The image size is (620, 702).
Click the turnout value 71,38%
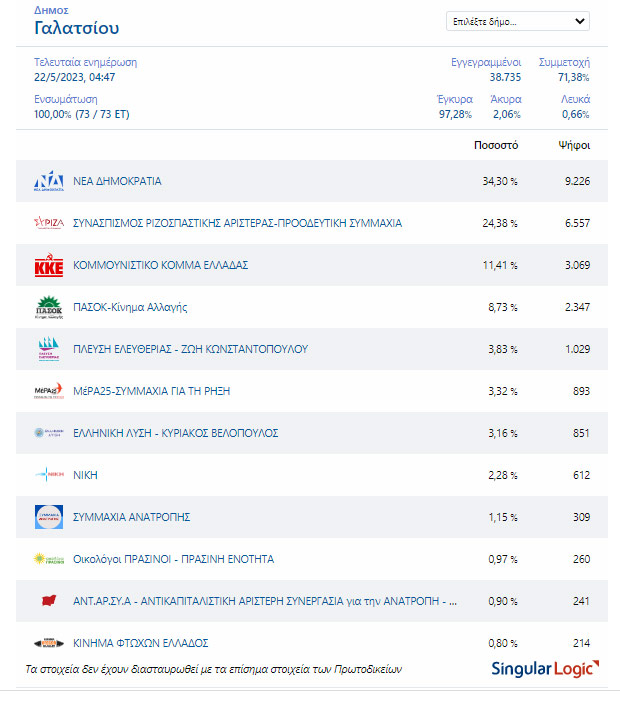coord(573,77)
